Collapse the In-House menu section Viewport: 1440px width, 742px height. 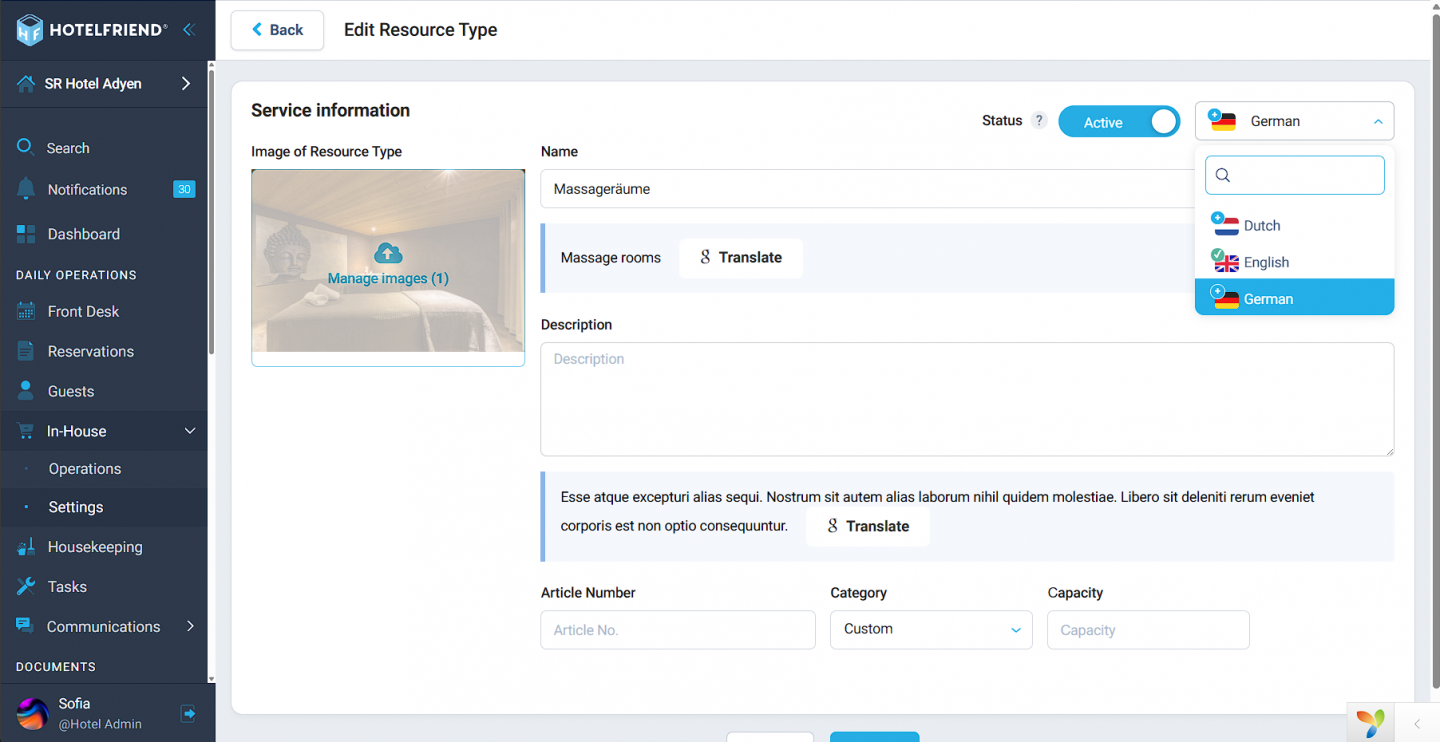point(189,431)
